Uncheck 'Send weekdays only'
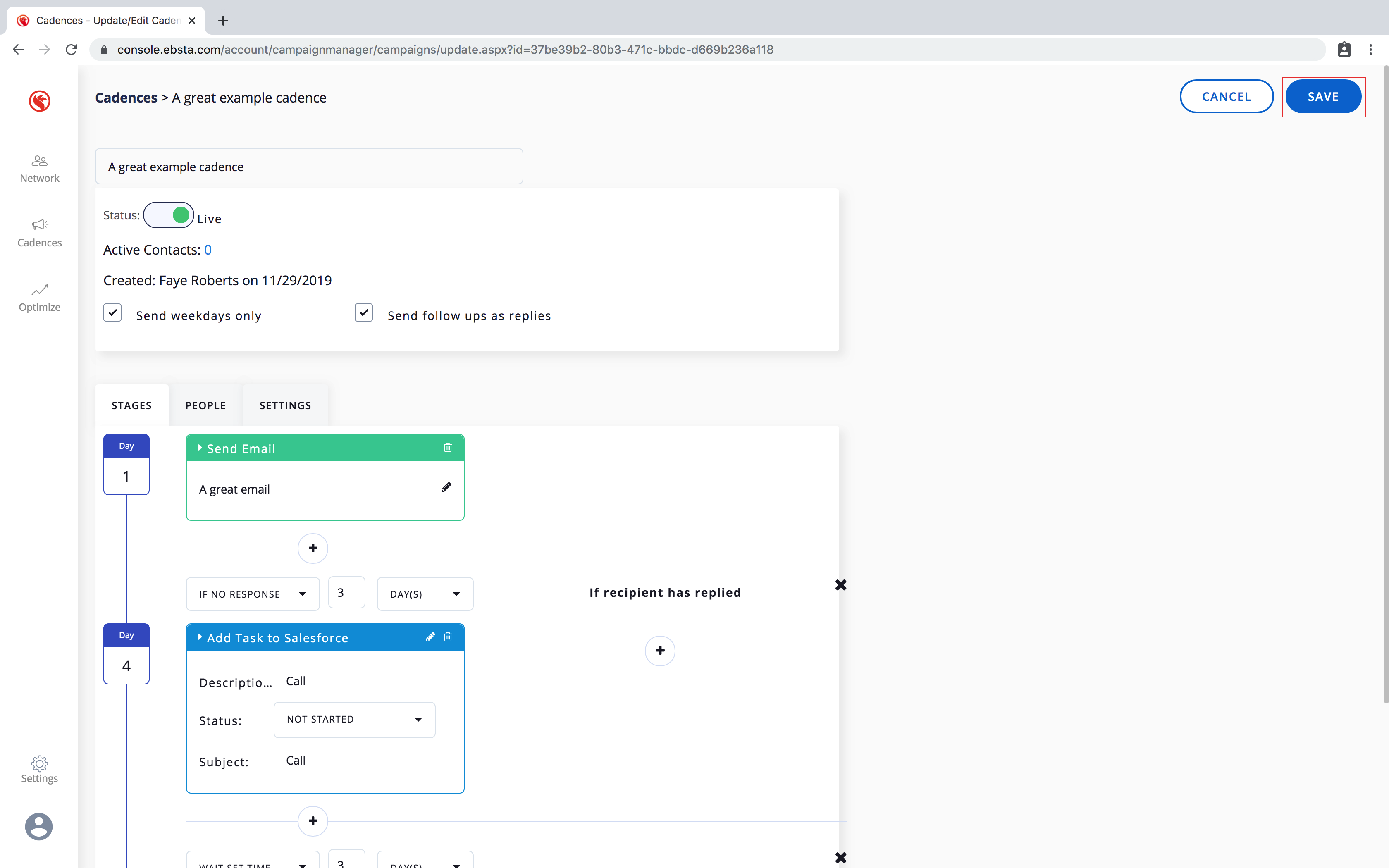Image resolution: width=1389 pixels, height=868 pixels. point(112,313)
